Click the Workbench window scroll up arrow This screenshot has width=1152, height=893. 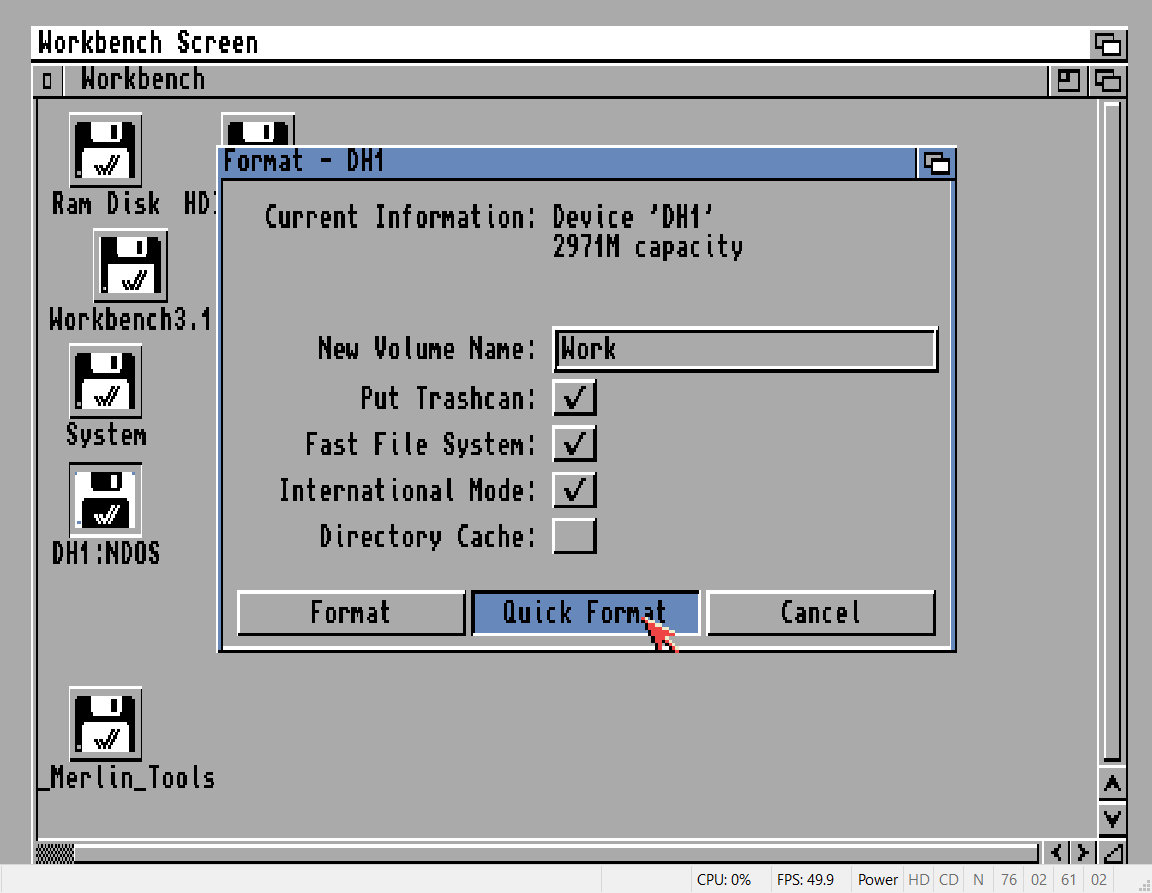click(1112, 784)
